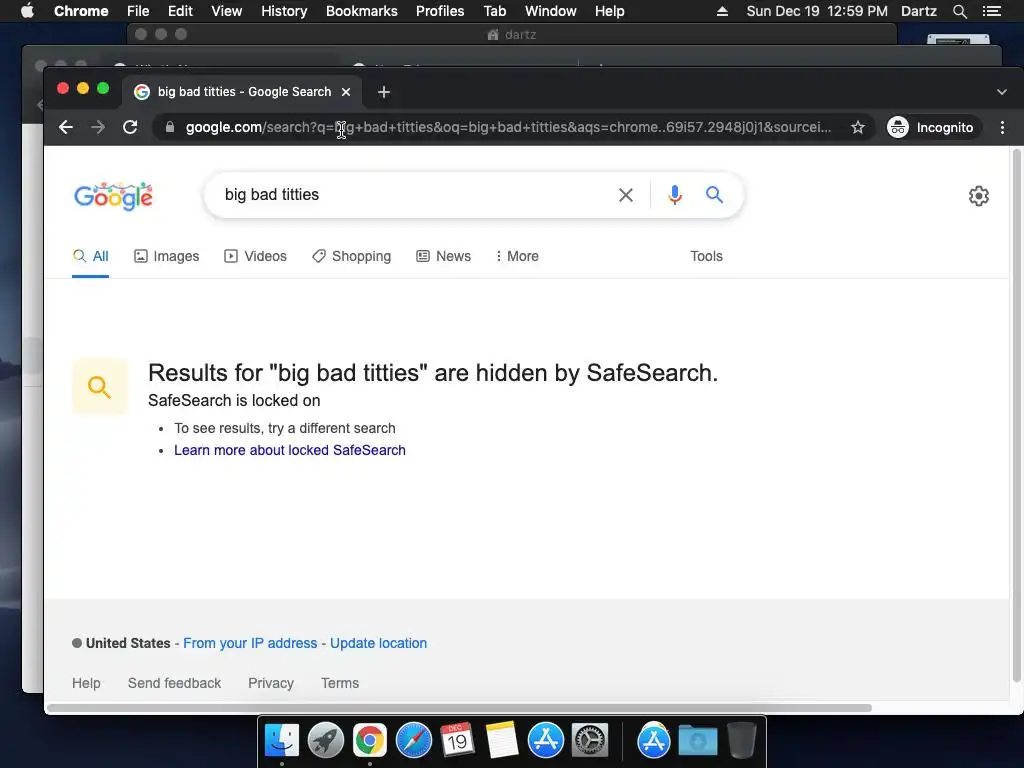Click the Dartz user name in menu bar

pos(919,11)
